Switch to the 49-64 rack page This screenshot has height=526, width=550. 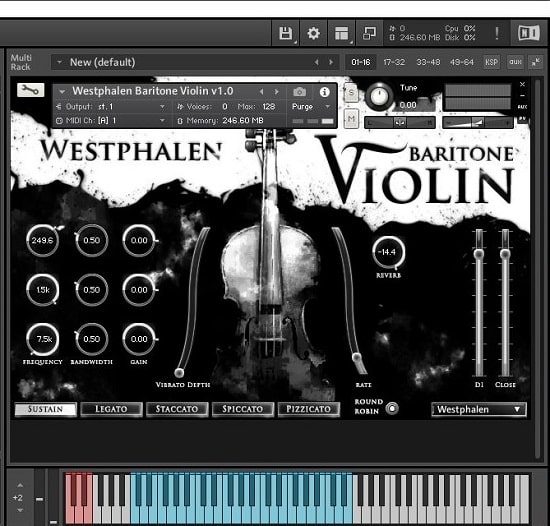click(x=462, y=62)
